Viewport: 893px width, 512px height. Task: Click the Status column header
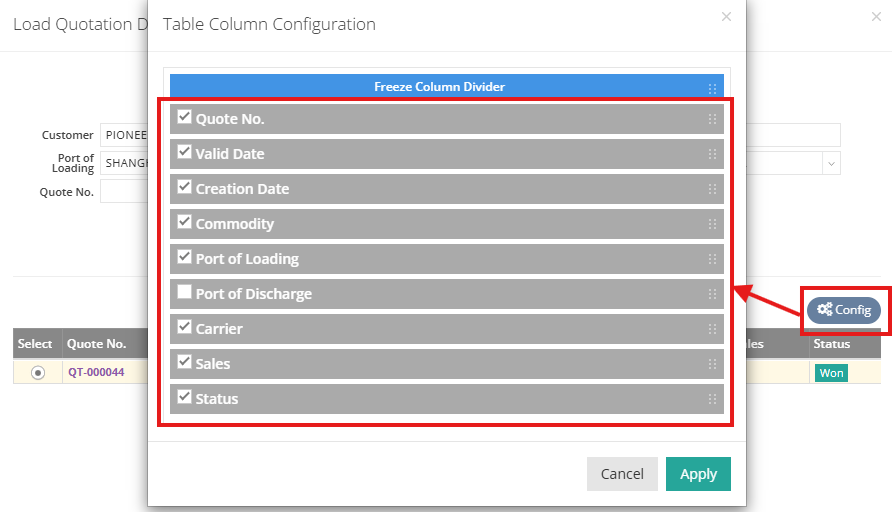831,344
